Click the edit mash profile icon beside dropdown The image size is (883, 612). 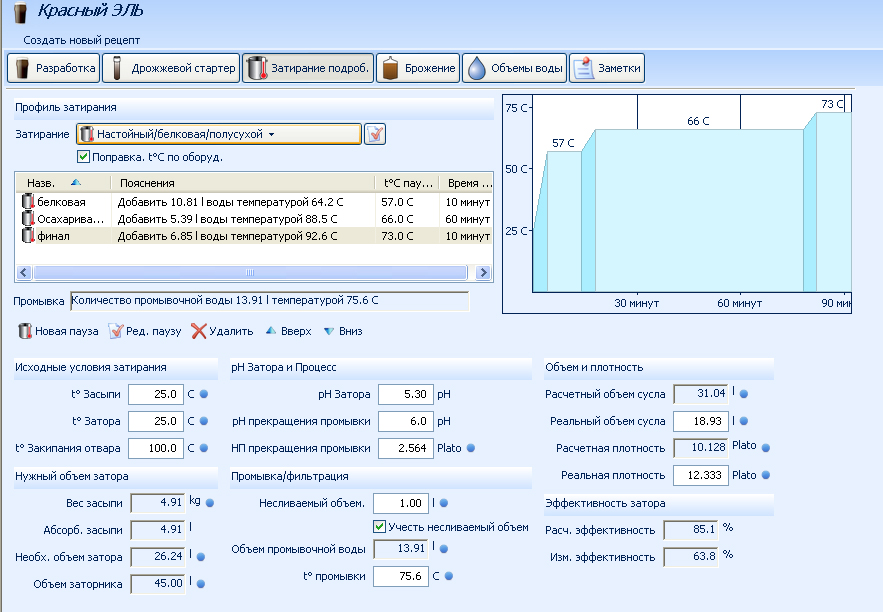pos(375,134)
